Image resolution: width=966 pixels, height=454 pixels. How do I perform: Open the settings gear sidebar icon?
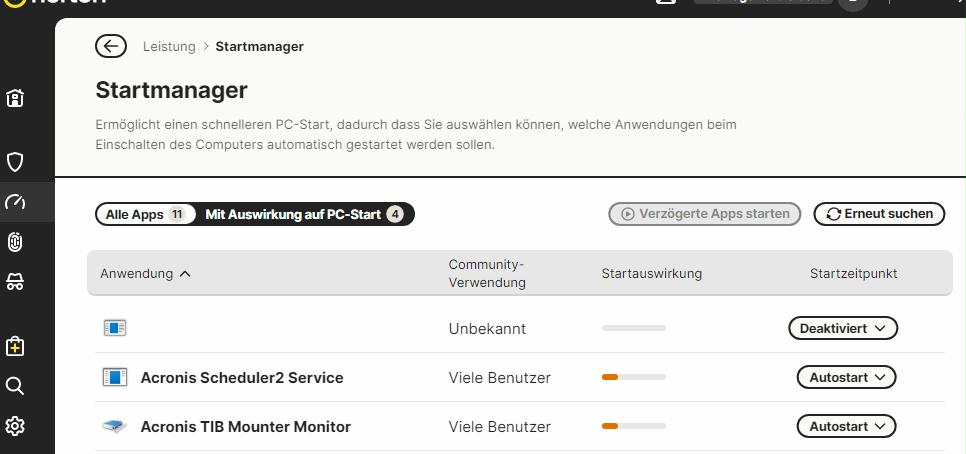(x=15, y=426)
